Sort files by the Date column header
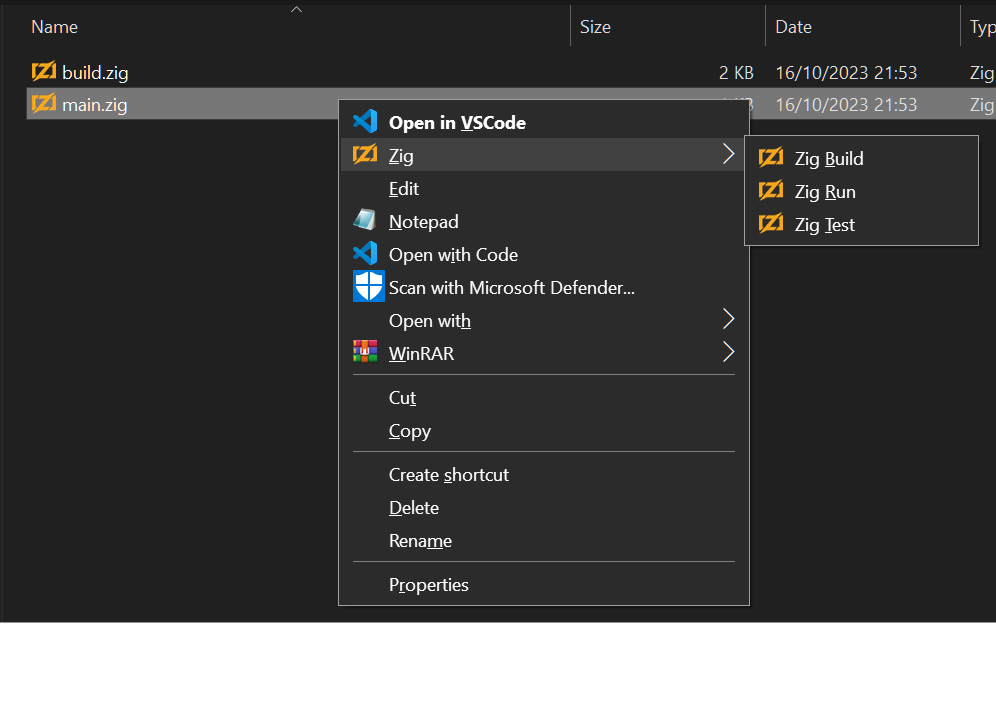 click(793, 27)
